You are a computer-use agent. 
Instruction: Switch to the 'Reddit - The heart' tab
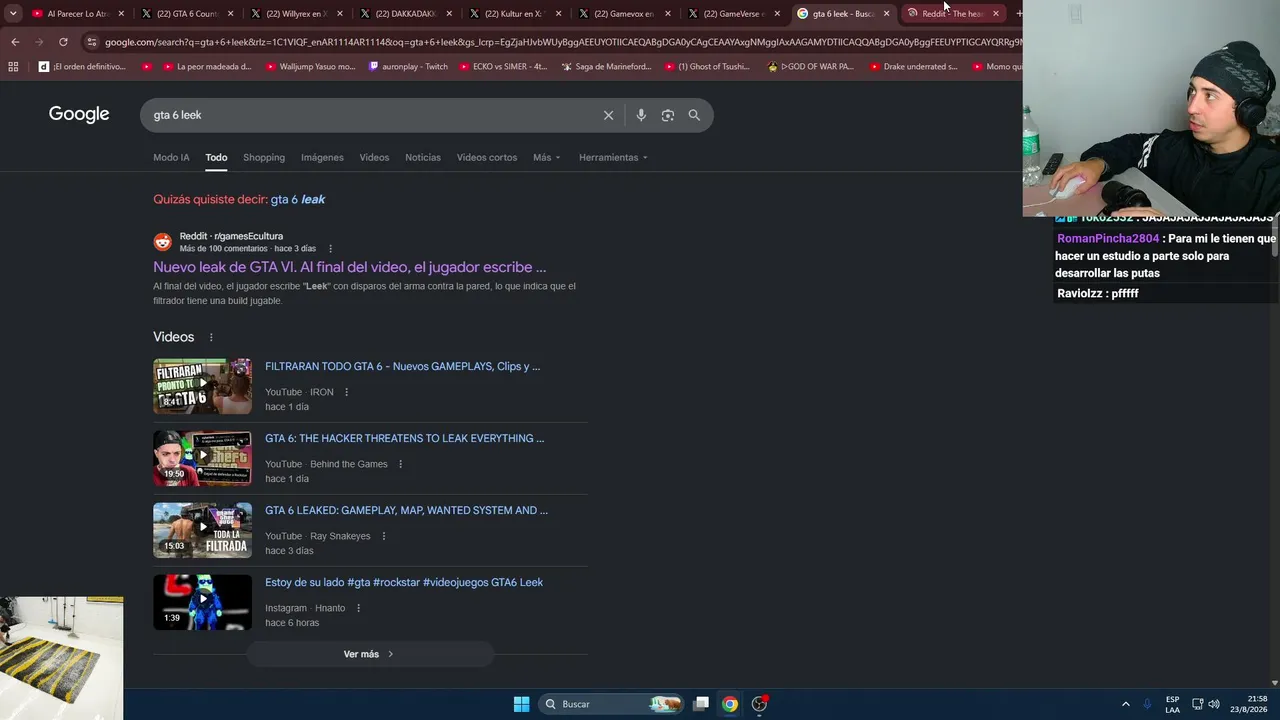[953, 14]
